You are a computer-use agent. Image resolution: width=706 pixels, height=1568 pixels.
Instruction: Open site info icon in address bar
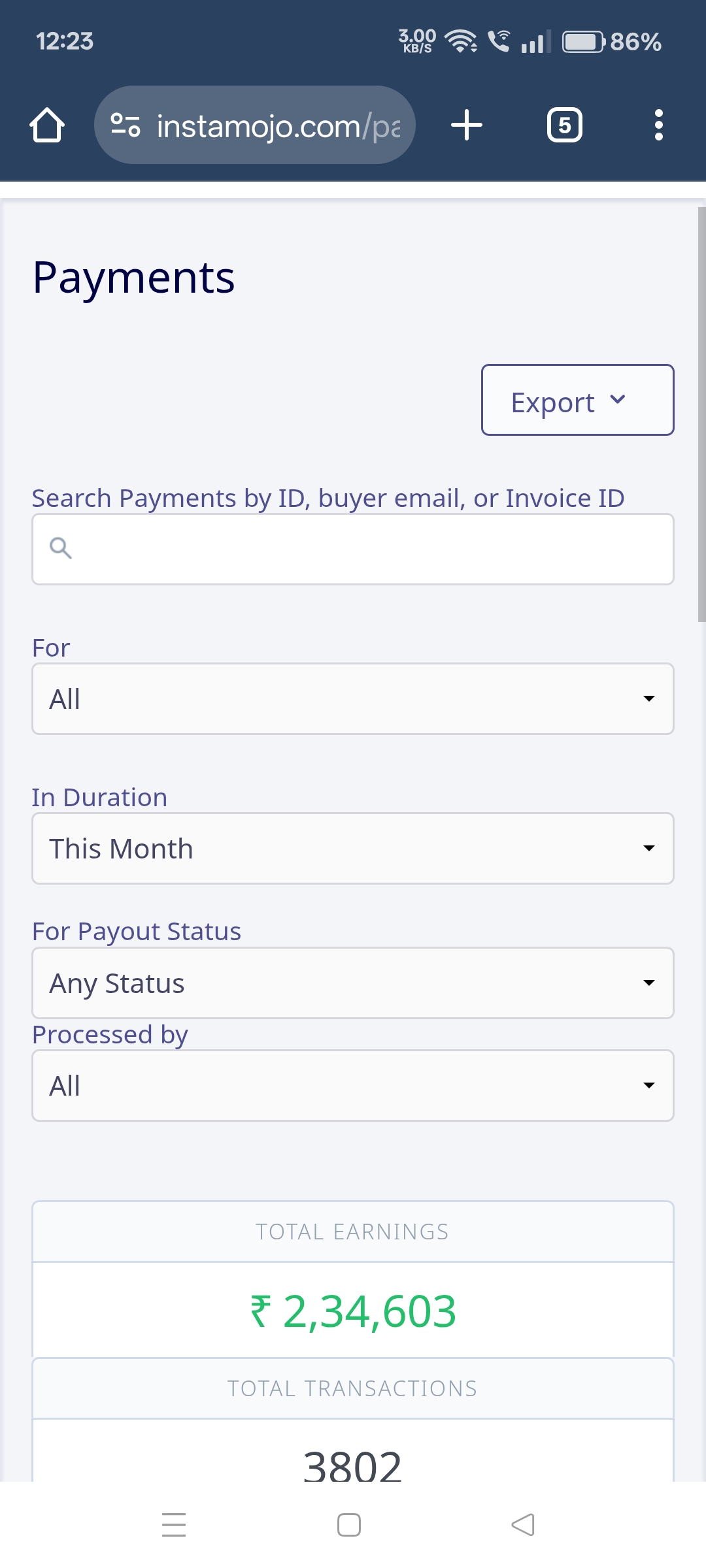tap(125, 125)
